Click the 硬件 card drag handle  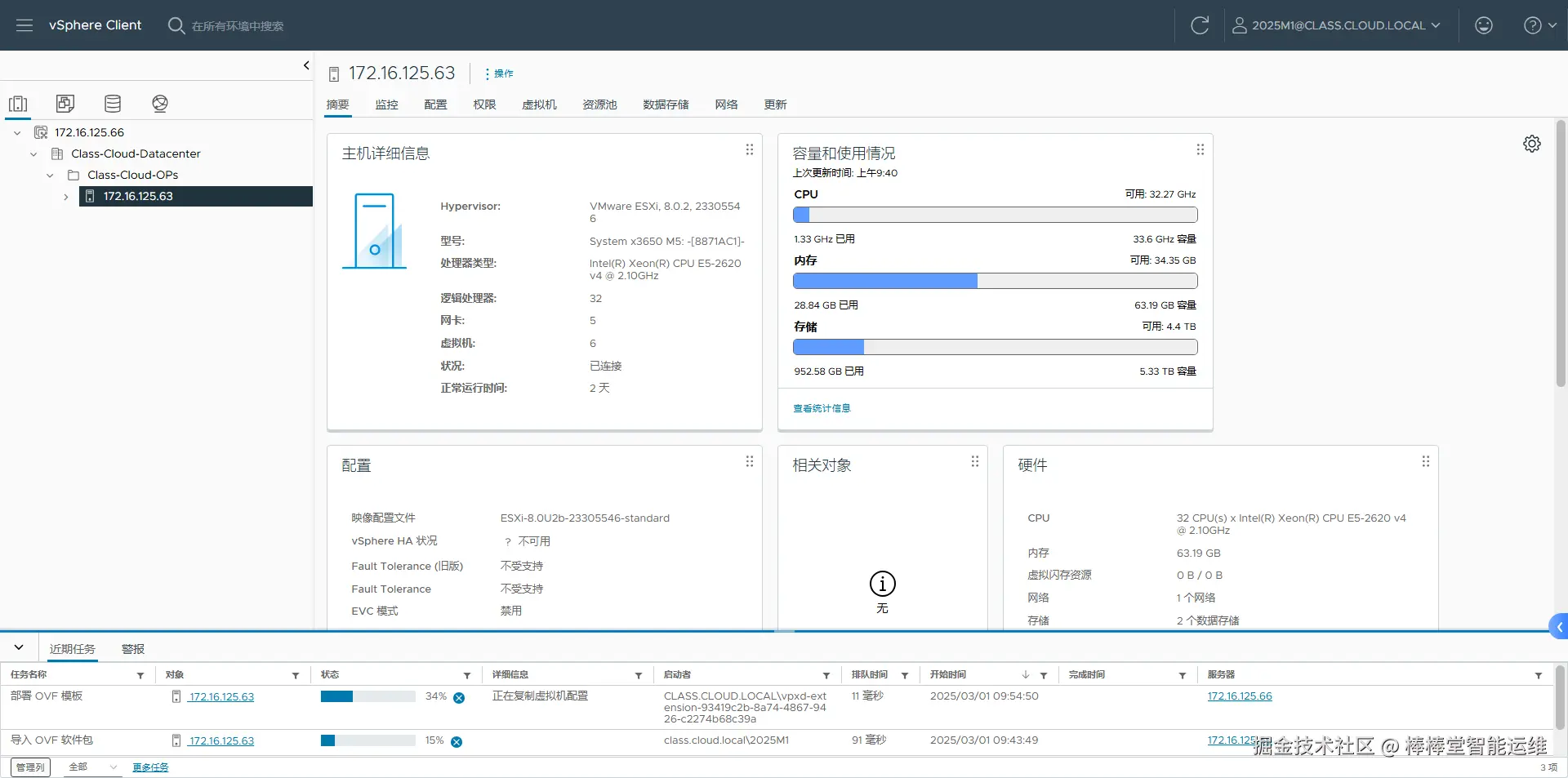1425,461
